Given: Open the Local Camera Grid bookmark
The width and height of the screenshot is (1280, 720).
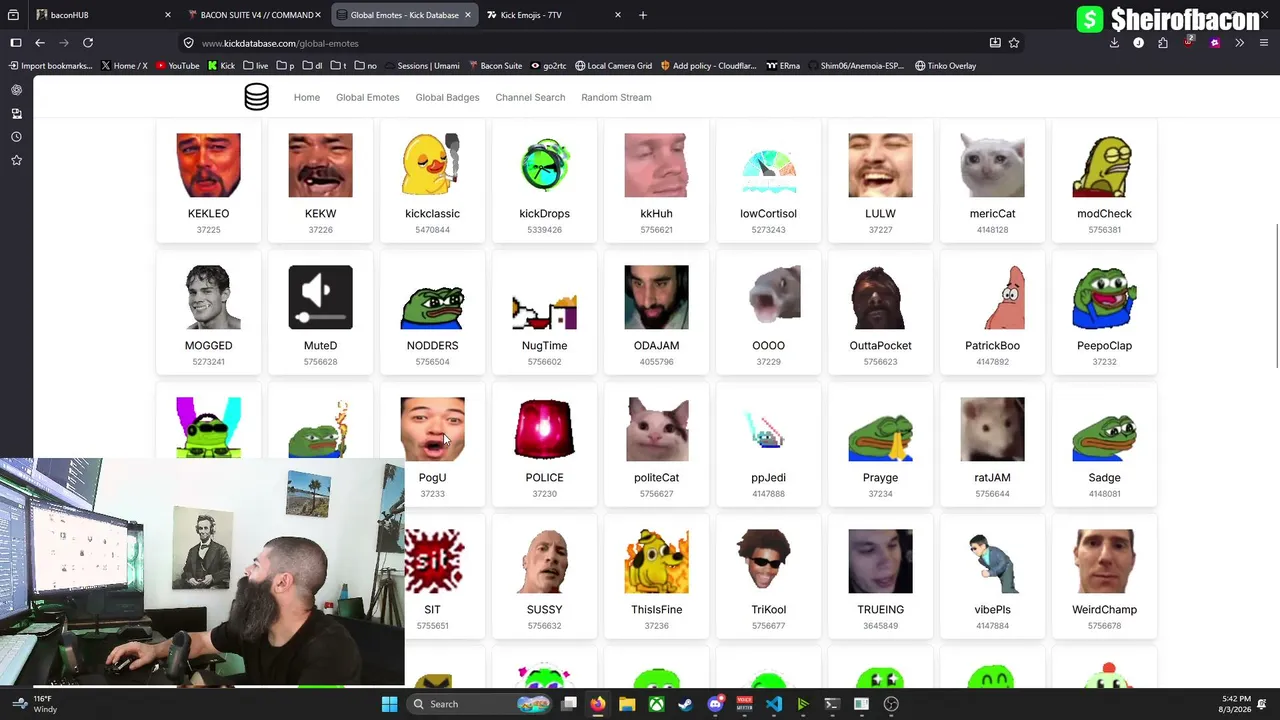Looking at the screenshot, I should (613, 66).
